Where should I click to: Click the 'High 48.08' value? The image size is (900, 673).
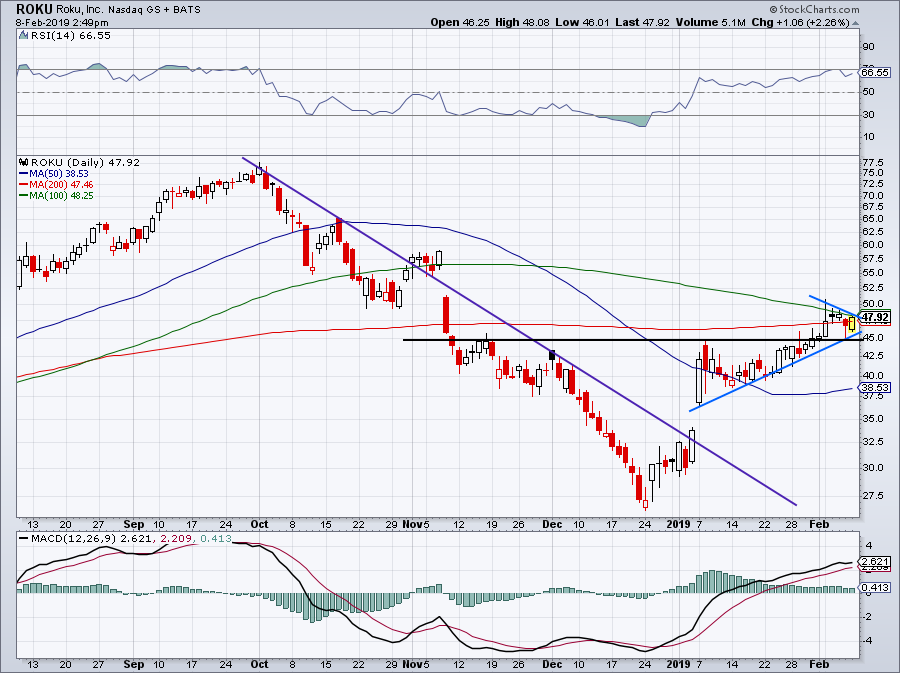522,22
